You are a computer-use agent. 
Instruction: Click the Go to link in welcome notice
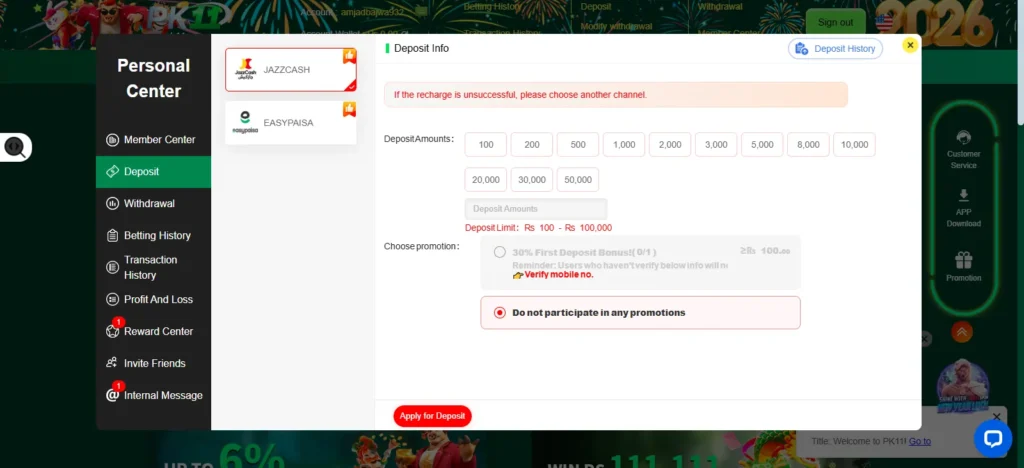pos(920,441)
